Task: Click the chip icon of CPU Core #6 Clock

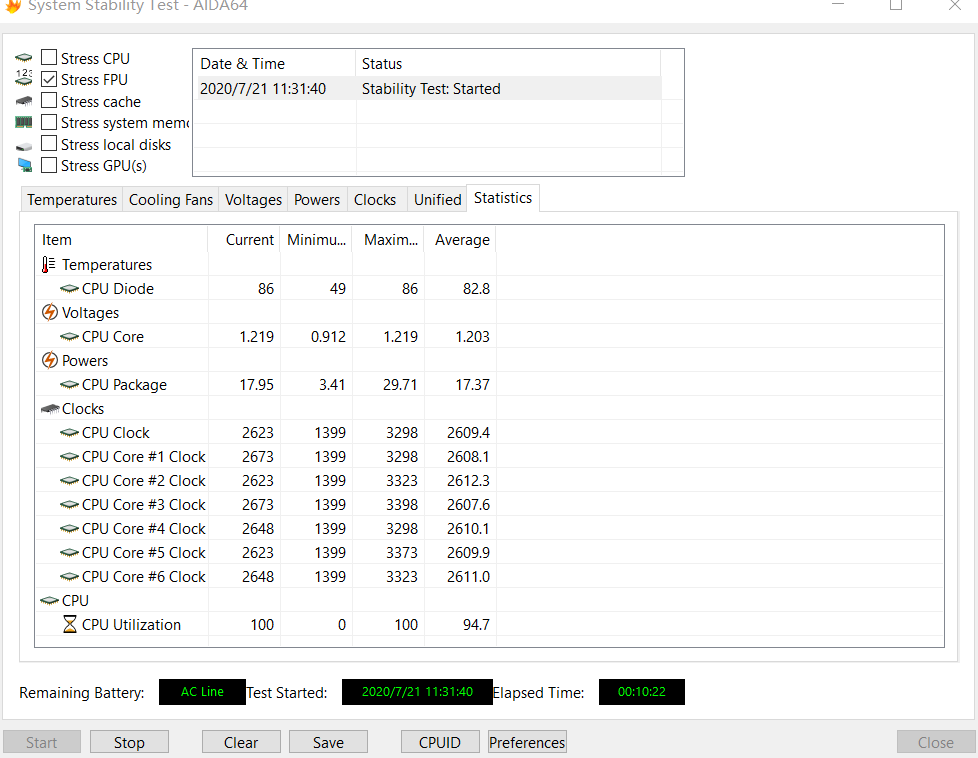Action: click(x=69, y=577)
